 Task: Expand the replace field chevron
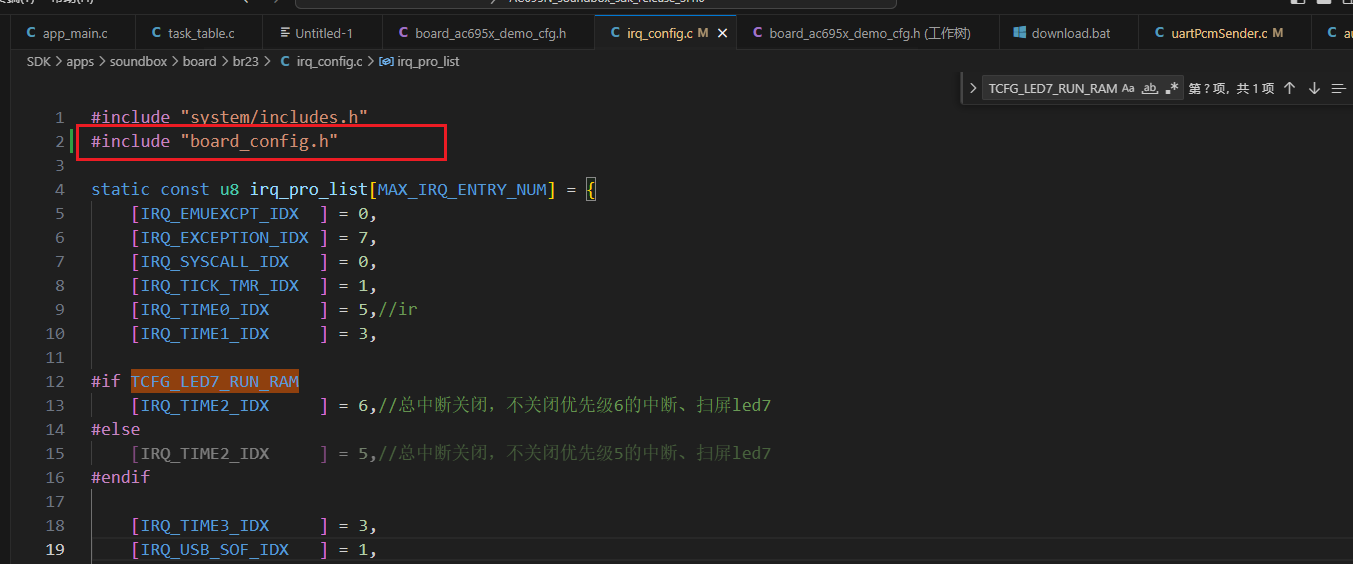point(973,88)
